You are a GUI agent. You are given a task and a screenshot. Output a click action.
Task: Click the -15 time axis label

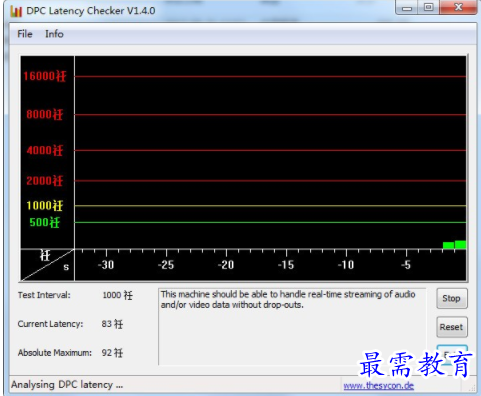[x=286, y=265]
